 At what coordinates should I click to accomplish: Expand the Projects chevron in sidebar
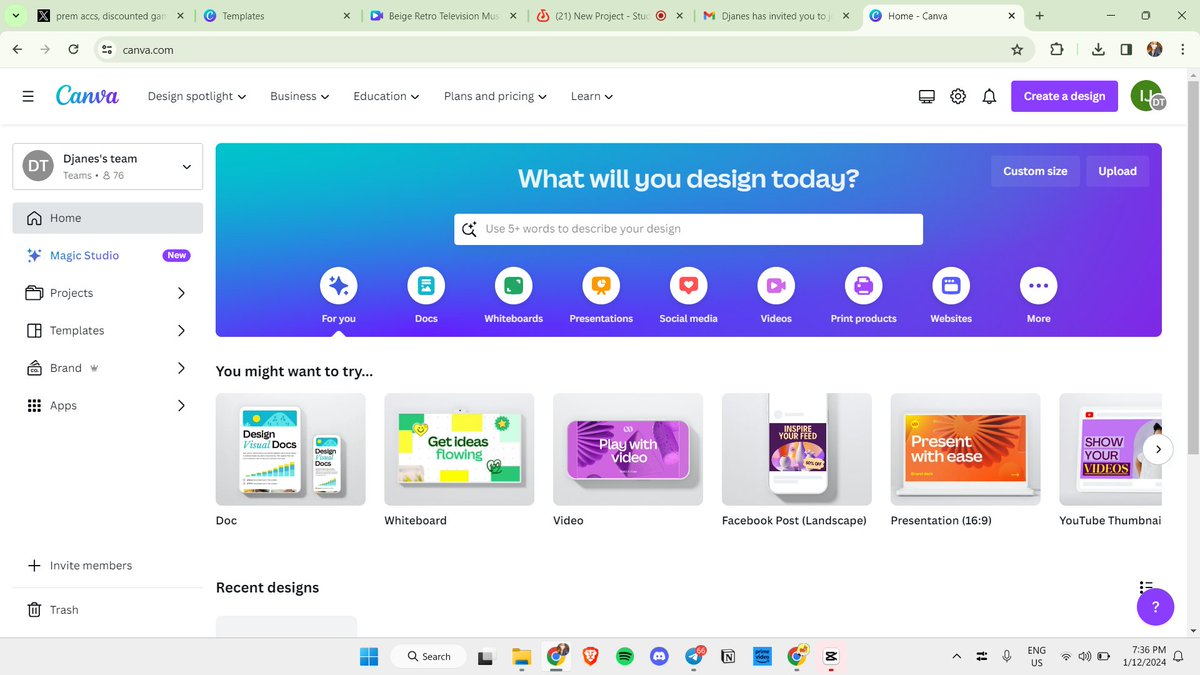point(181,293)
